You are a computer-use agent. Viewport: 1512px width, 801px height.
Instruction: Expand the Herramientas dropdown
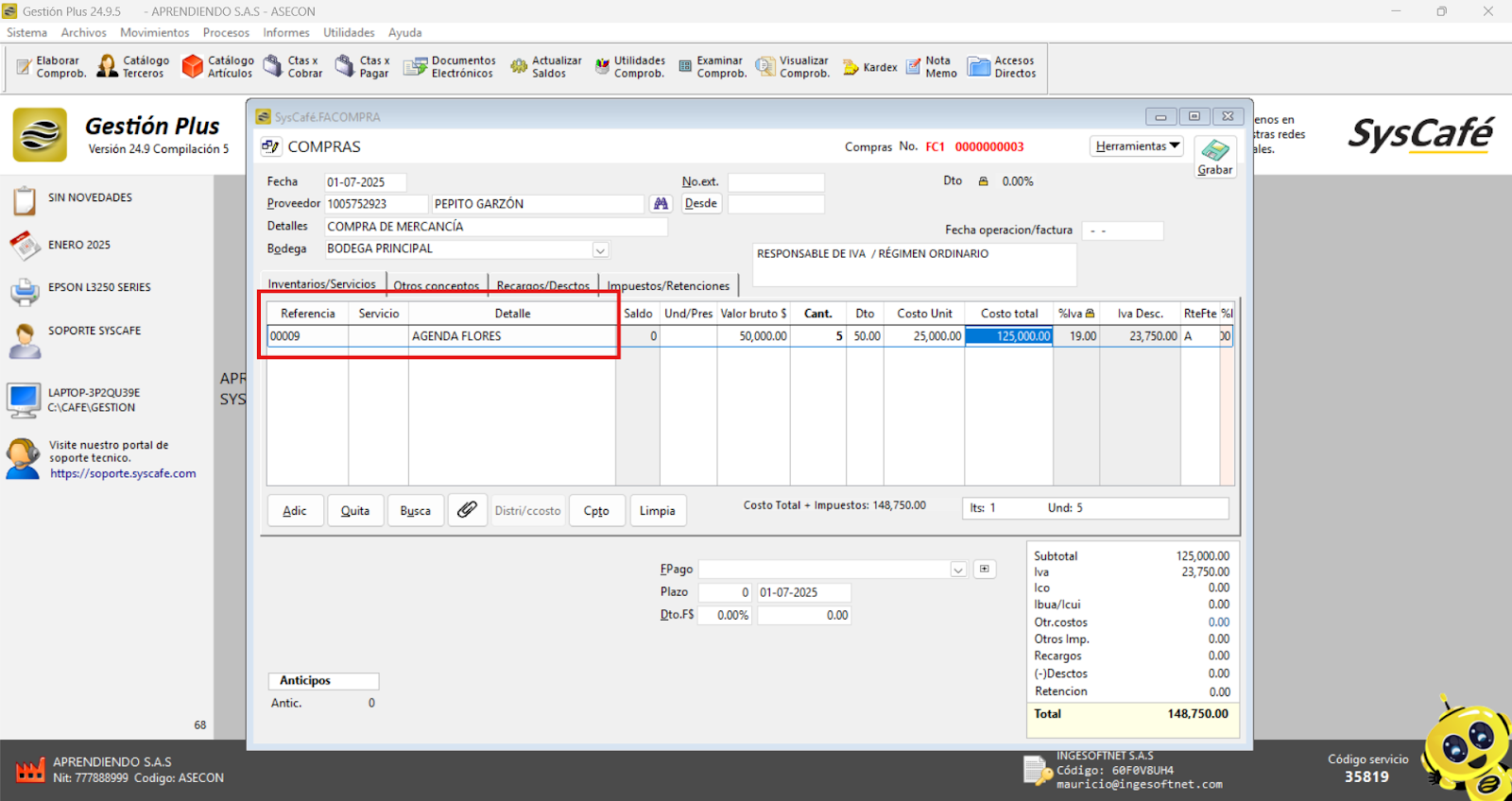pos(1138,146)
